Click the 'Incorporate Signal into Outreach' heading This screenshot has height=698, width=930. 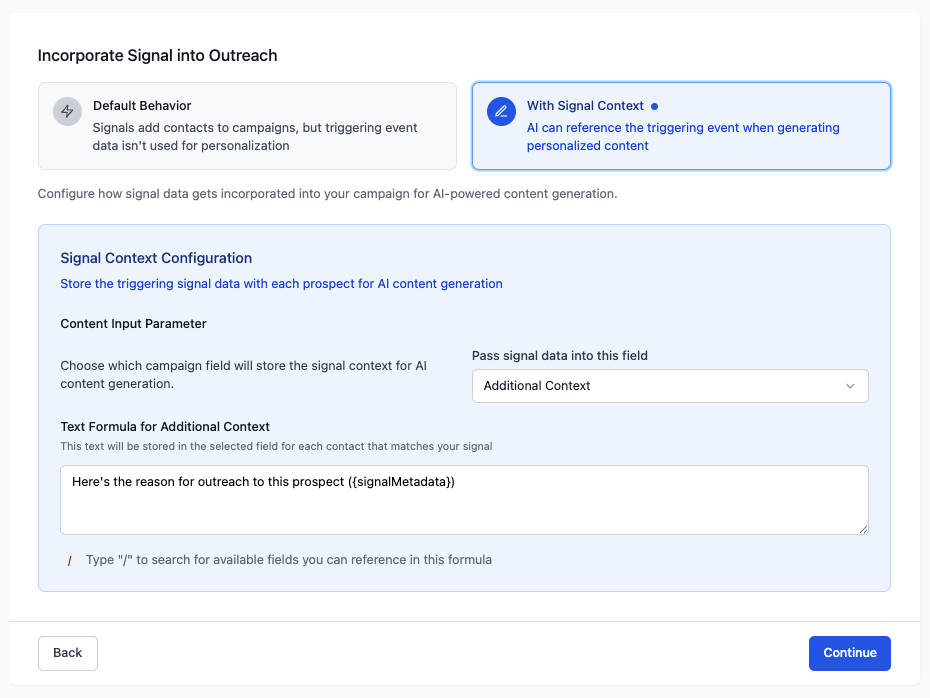157,56
